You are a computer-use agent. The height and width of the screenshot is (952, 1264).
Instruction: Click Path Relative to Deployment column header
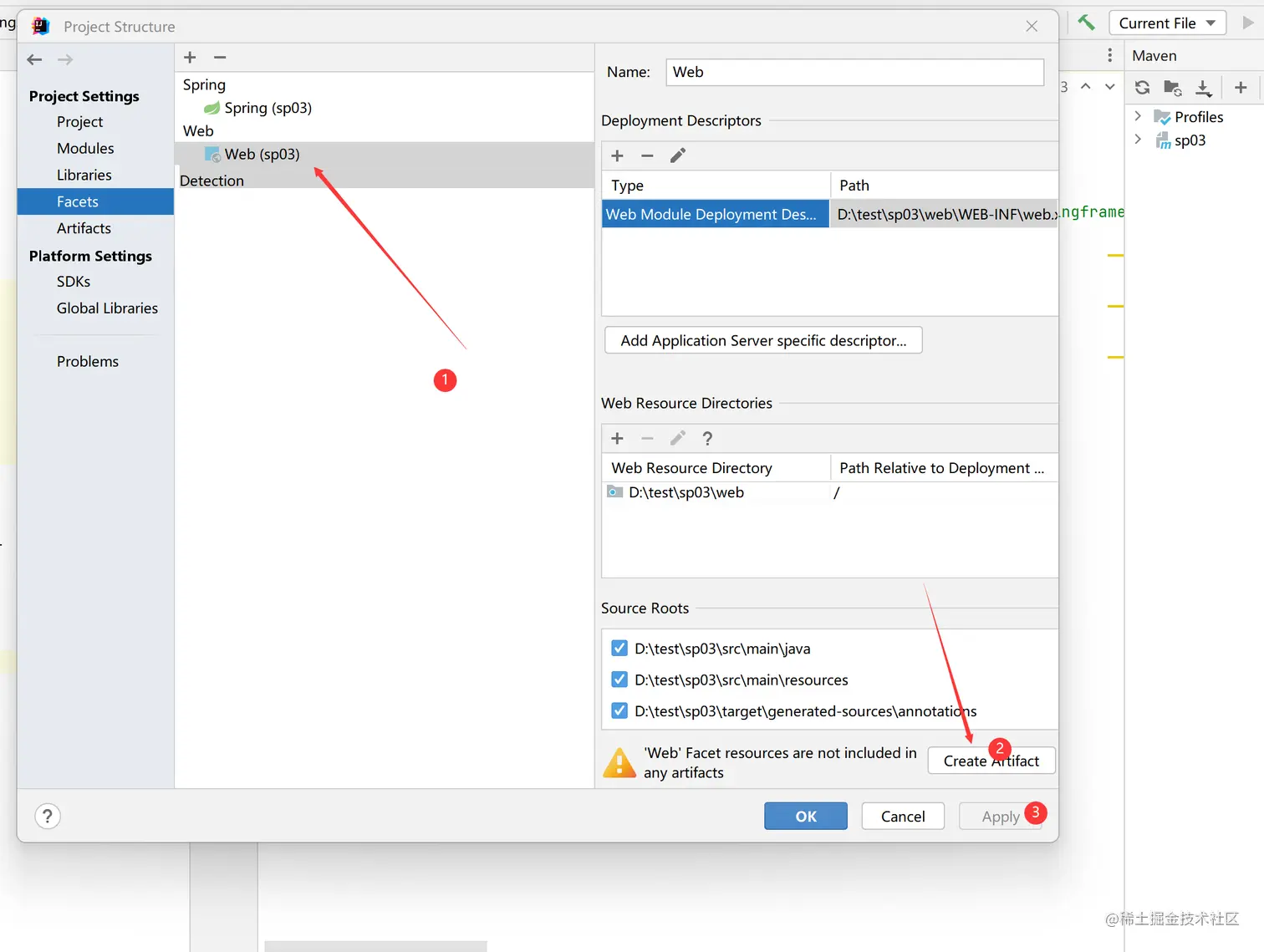pyautogui.click(x=944, y=468)
